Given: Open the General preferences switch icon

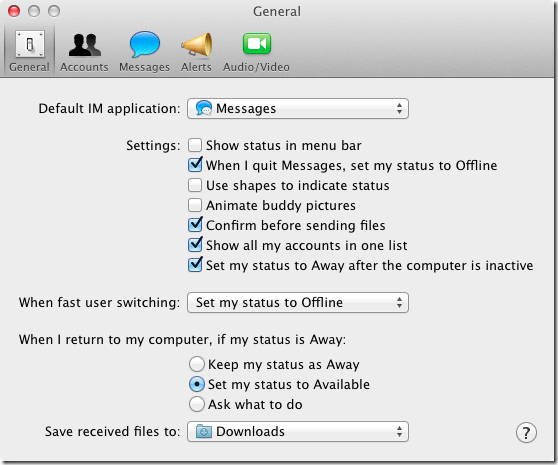Looking at the screenshot, I should [30, 44].
